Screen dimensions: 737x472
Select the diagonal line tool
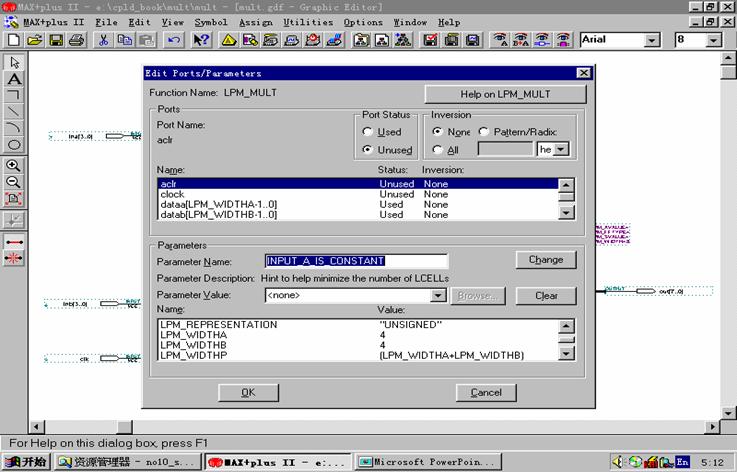tap(14, 112)
